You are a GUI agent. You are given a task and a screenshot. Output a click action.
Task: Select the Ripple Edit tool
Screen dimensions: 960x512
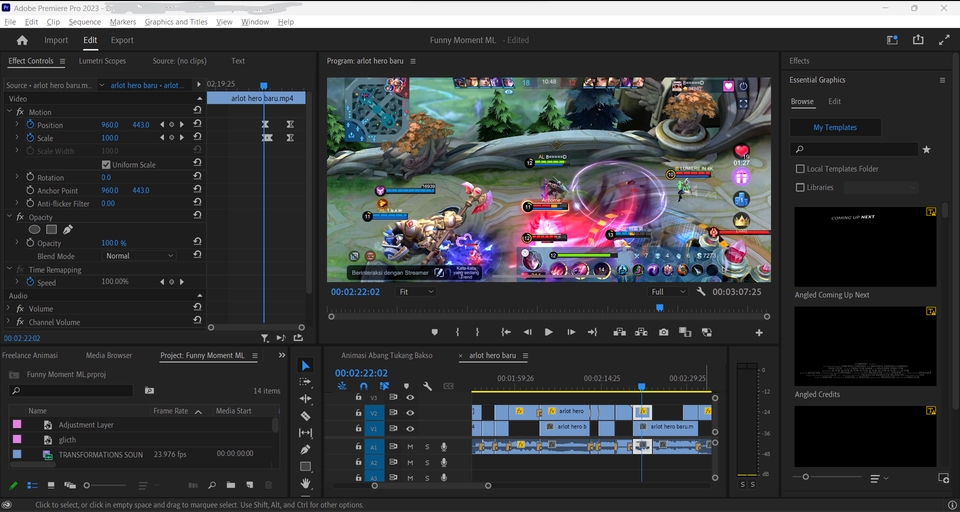[x=306, y=399]
